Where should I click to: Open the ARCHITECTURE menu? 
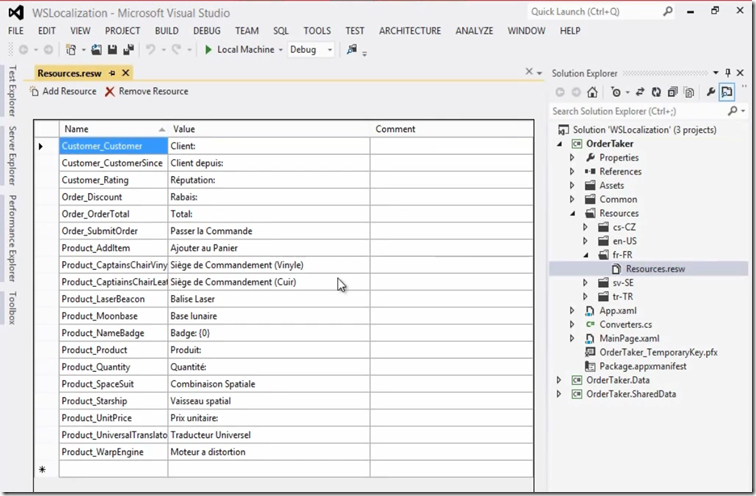(410, 31)
